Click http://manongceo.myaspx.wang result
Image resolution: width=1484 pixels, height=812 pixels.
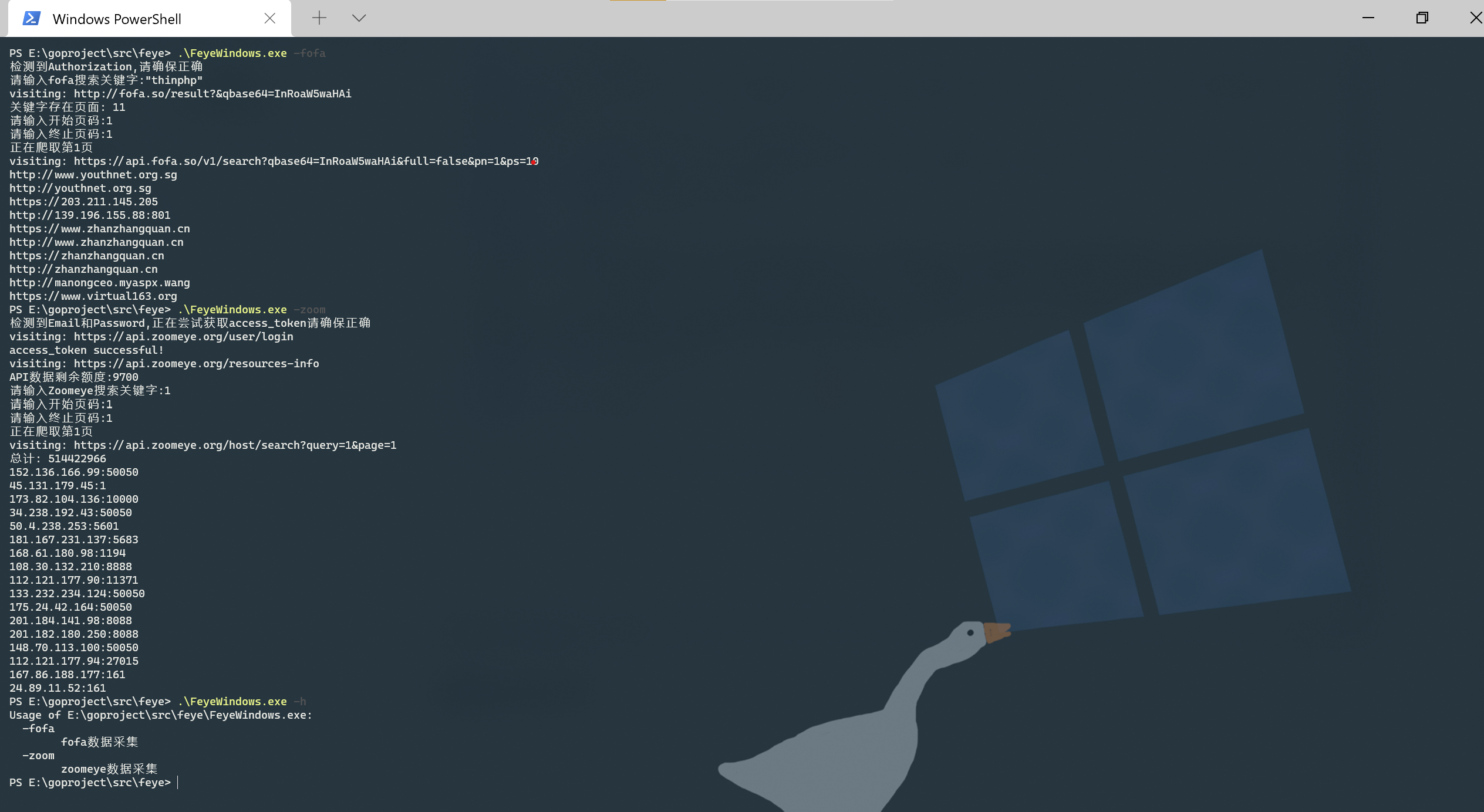pyautogui.click(x=100, y=283)
